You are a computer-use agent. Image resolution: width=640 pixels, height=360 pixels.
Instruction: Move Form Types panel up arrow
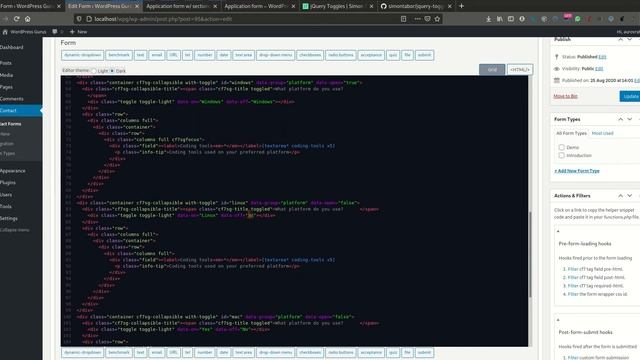coord(620,119)
